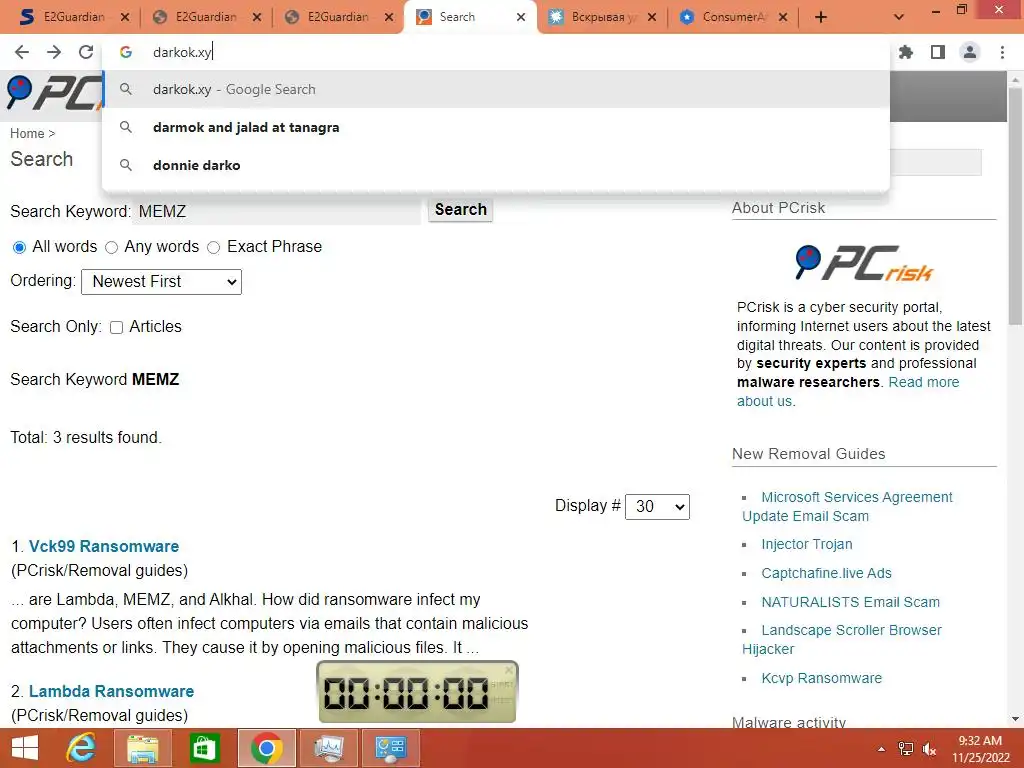The width and height of the screenshot is (1024, 768).
Task: Click the scrollbar down arrow
Action: 1015,719
